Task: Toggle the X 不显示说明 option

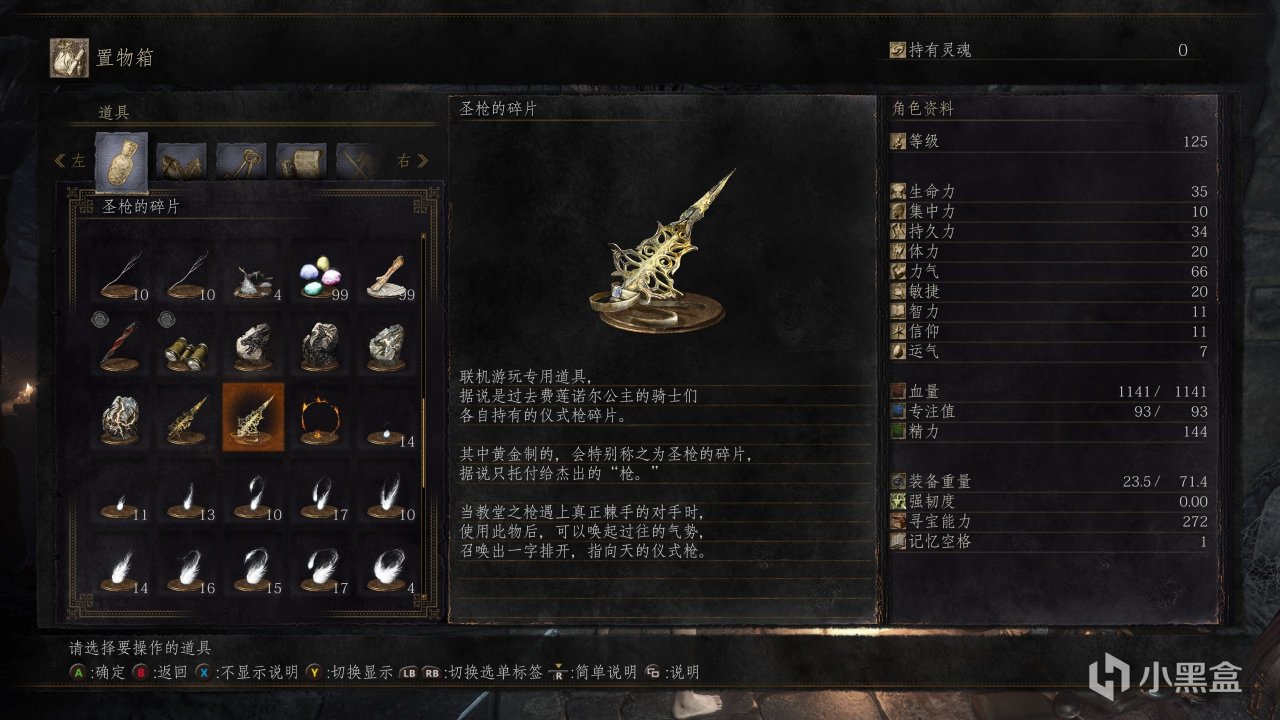Action: [246, 672]
